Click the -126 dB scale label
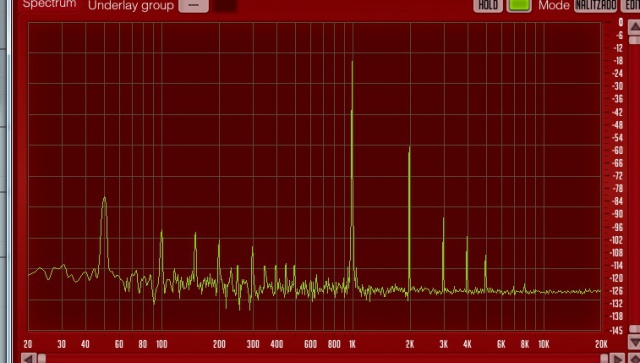The width and height of the screenshot is (640, 363). tap(616, 291)
